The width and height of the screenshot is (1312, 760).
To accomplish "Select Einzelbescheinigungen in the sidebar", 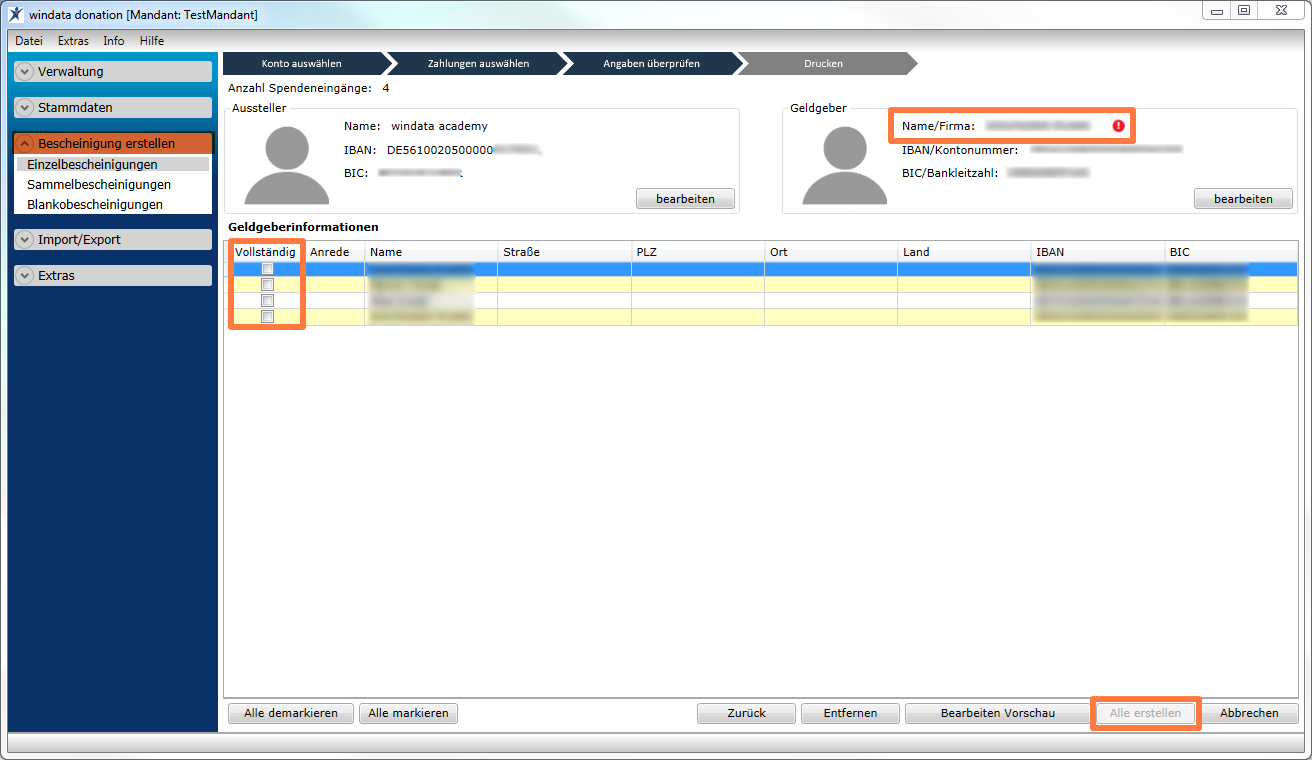I will [x=112, y=164].
